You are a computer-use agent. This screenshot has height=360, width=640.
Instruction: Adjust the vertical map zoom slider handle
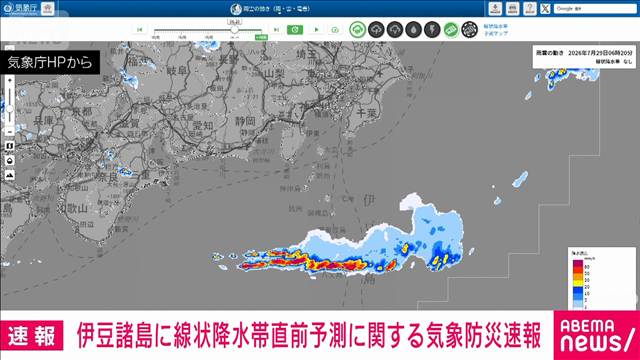pos(9,109)
